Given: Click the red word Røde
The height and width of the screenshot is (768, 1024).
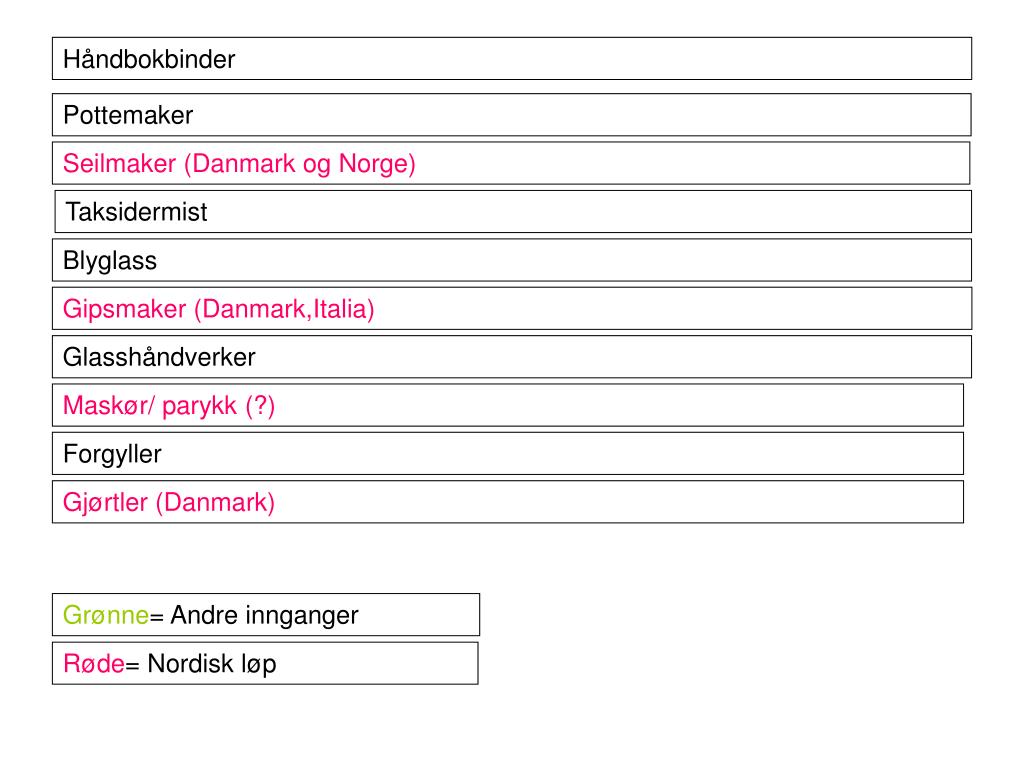Looking at the screenshot, I should pos(93,664).
